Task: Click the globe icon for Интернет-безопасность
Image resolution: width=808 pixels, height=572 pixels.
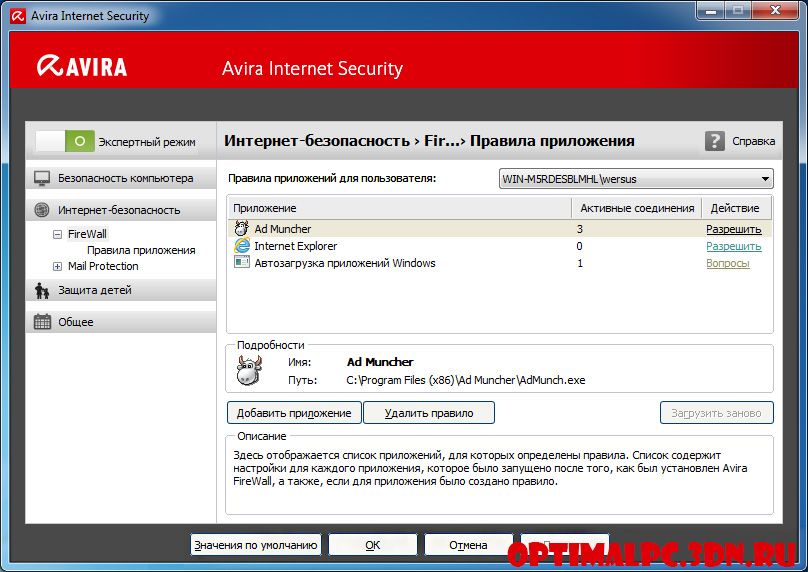Action: (42, 210)
